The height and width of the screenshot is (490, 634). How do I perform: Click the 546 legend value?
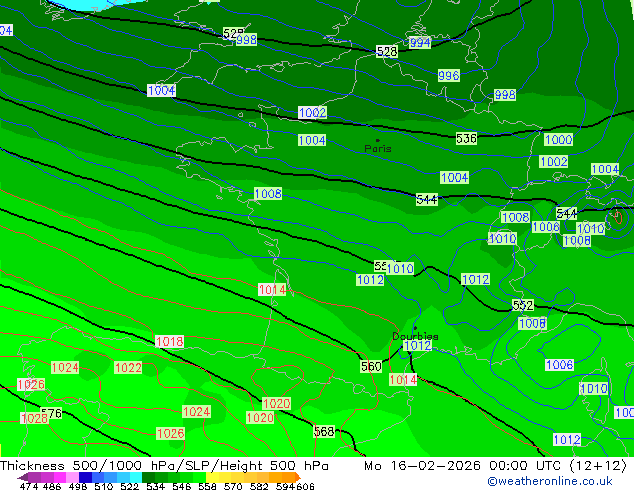point(181,486)
